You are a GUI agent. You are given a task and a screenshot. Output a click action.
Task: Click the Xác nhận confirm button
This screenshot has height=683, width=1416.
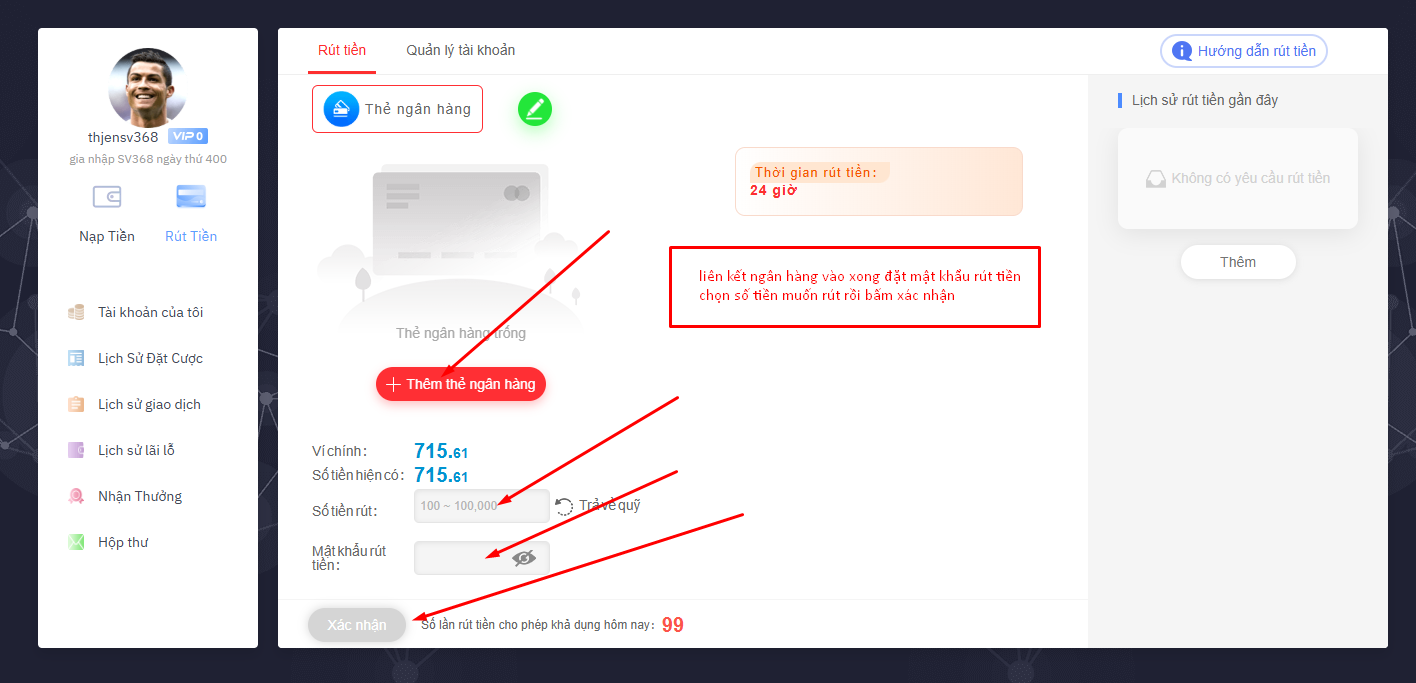[x=357, y=625]
